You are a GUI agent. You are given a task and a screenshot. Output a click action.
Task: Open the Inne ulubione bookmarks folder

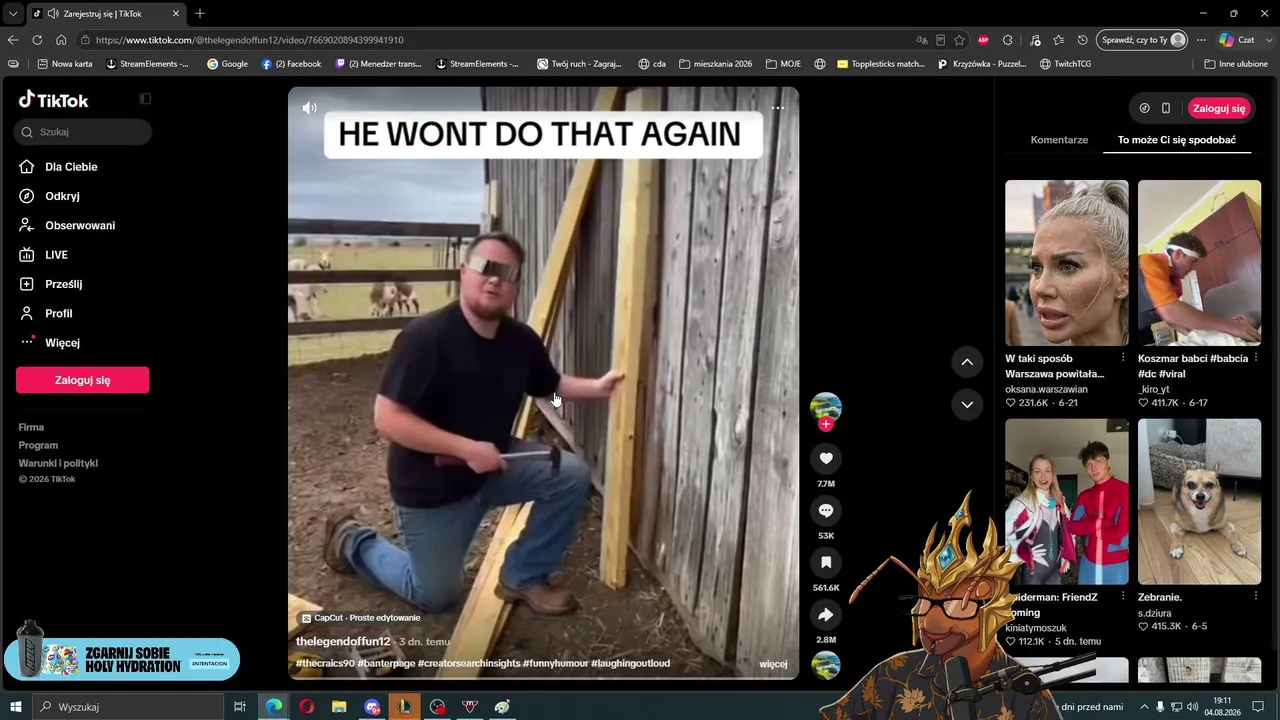coord(1236,64)
